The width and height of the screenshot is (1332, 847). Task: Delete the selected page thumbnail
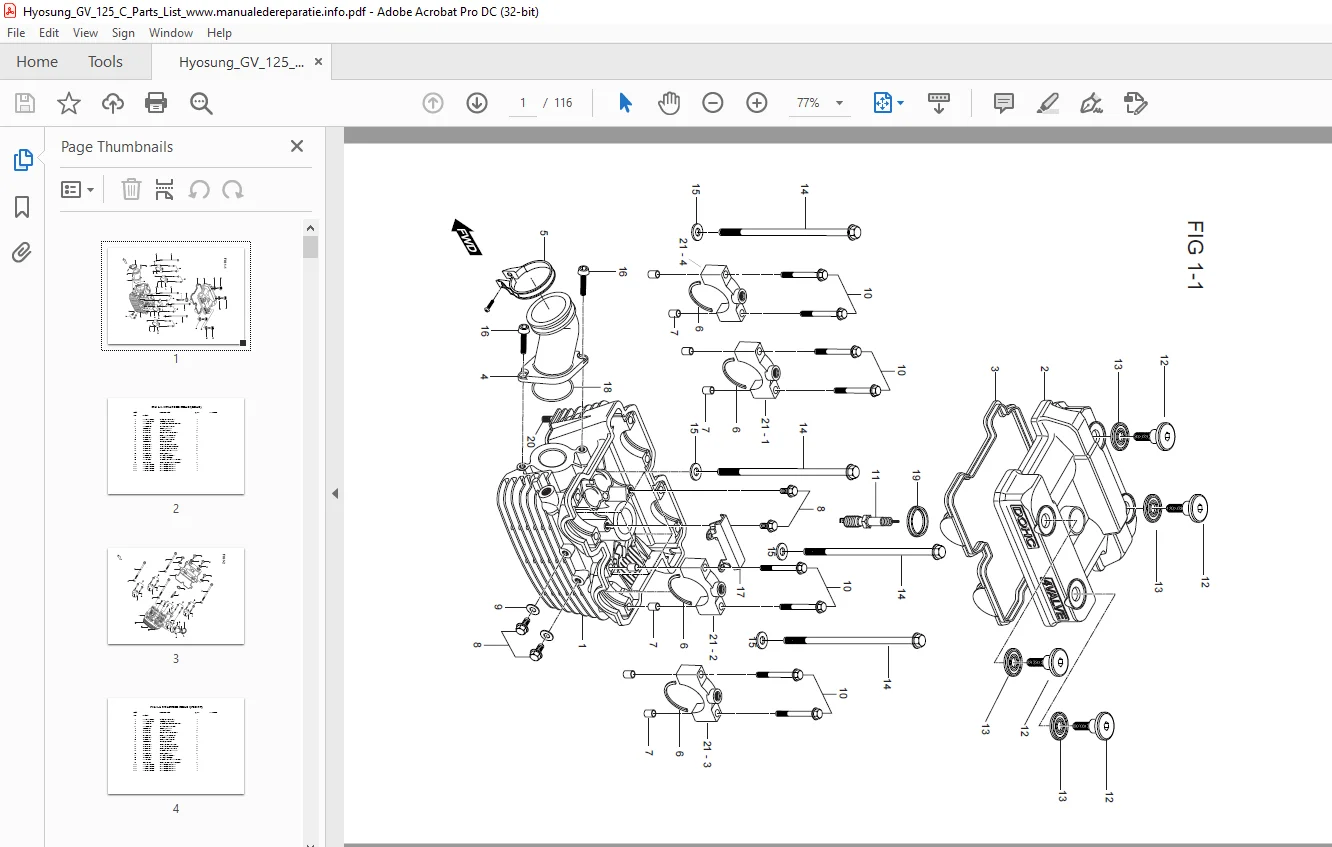tap(131, 190)
